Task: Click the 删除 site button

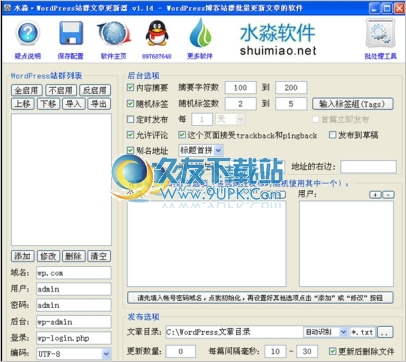Action: pos(74,256)
